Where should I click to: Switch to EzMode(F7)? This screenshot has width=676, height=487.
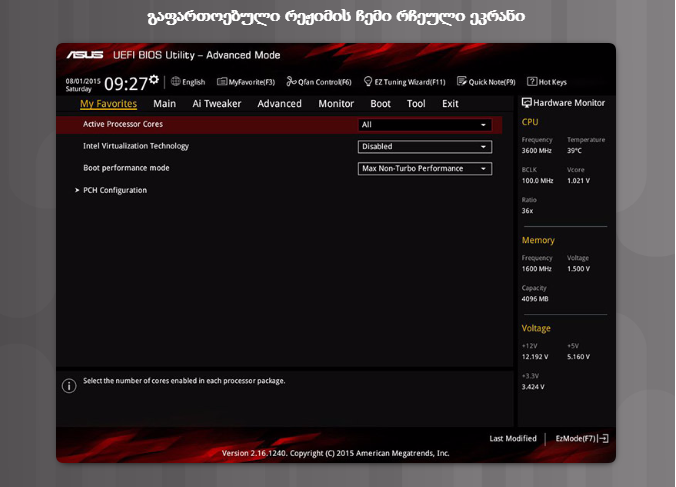pos(581,438)
